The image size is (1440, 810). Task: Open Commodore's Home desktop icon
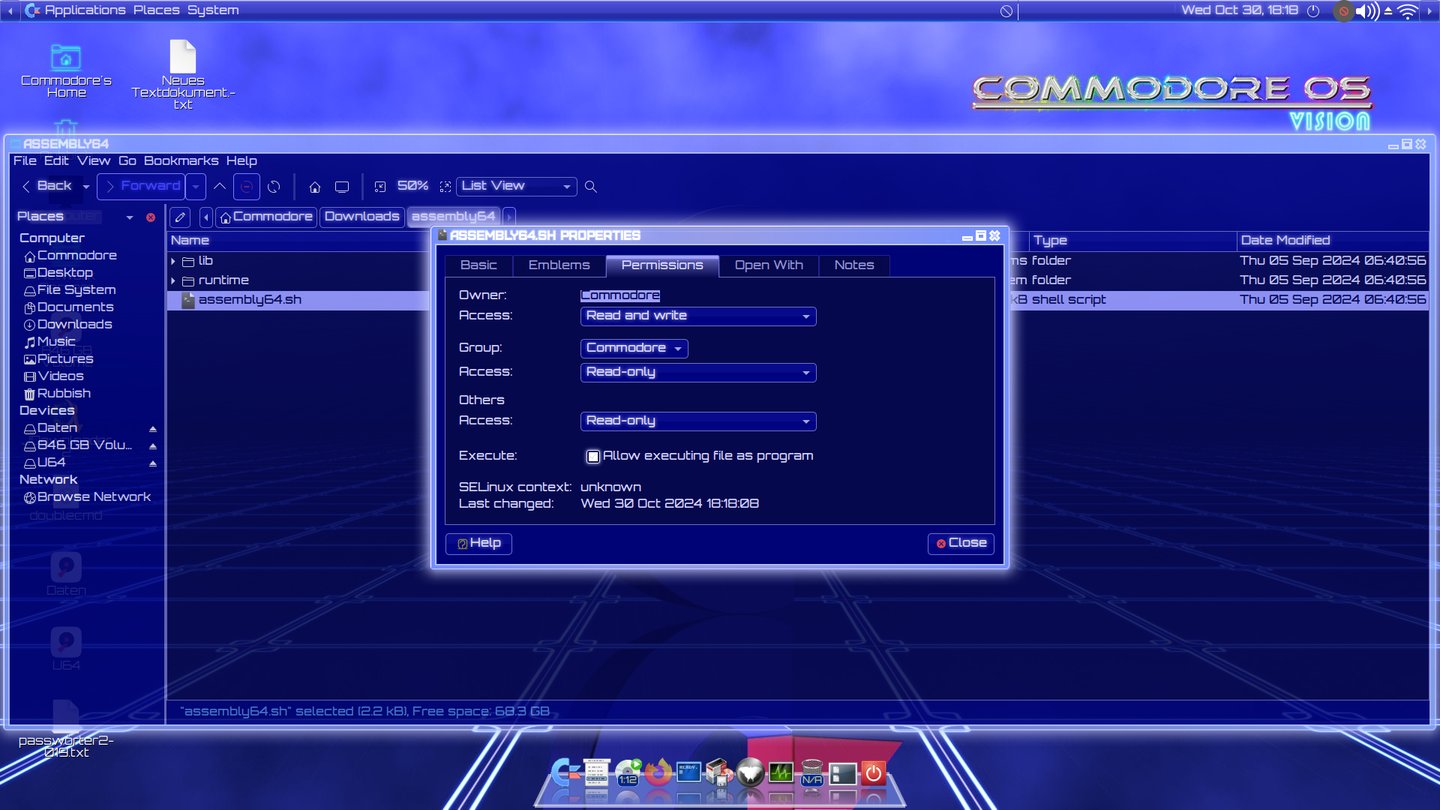coord(66,71)
